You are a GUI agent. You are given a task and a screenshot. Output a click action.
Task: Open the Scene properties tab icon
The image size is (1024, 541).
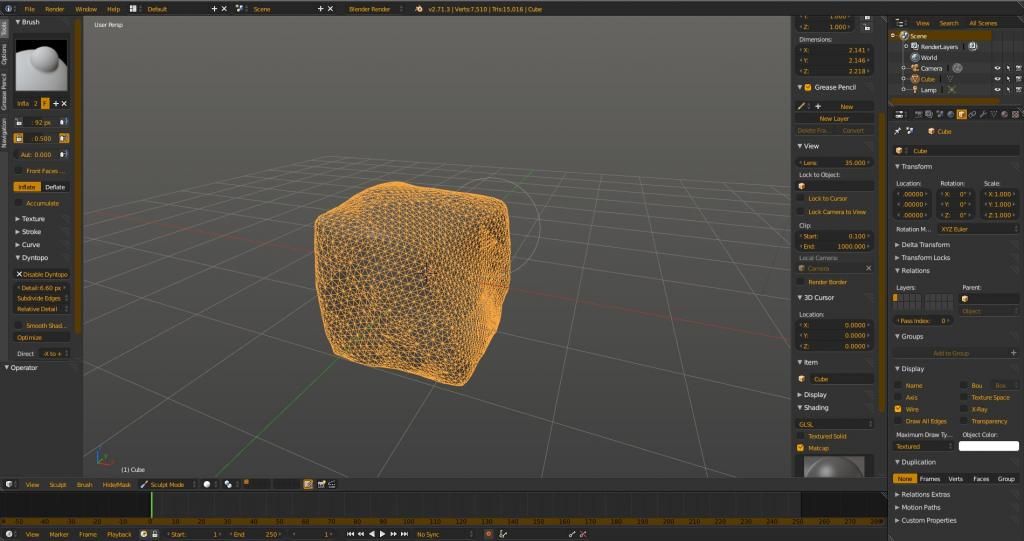pos(940,114)
